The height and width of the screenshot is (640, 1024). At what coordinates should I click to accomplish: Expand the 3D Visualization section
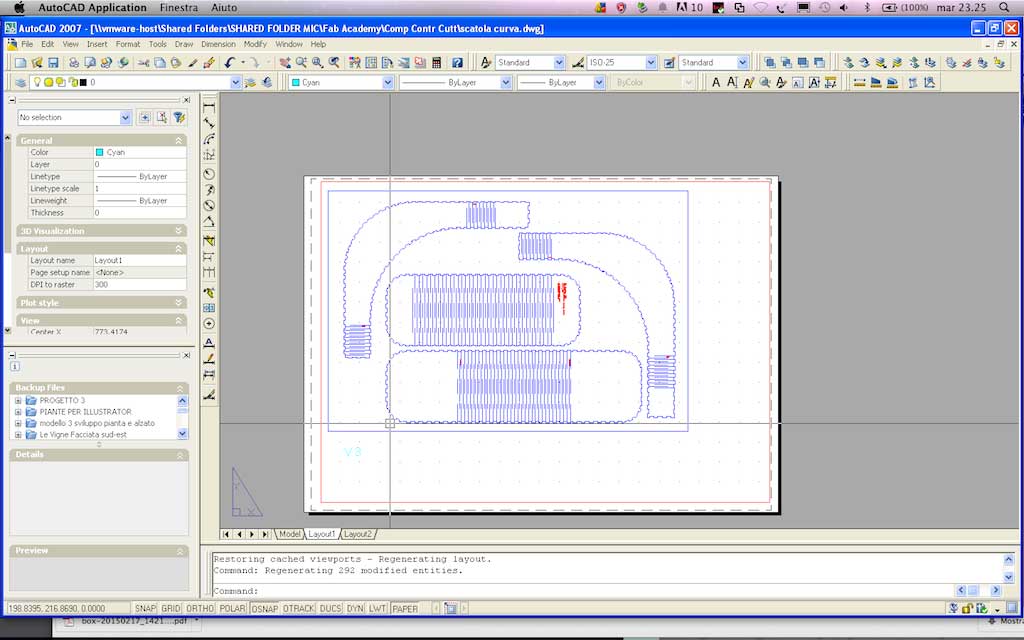[178, 231]
